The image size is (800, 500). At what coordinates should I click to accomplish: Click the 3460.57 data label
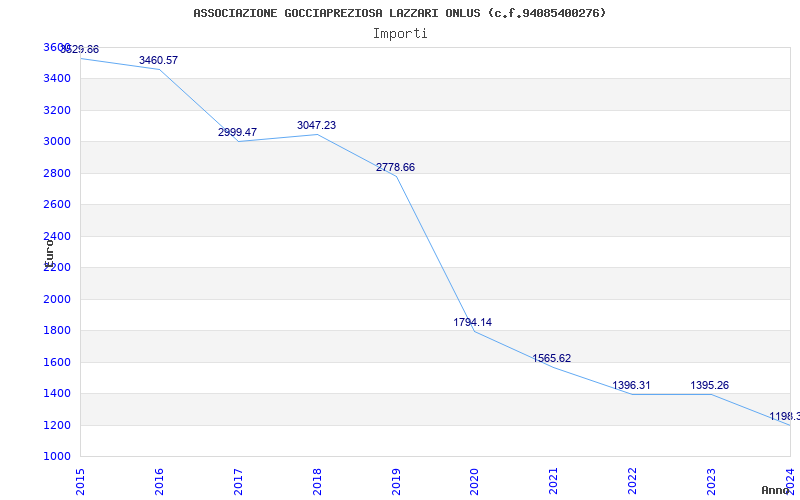[x=158, y=60]
